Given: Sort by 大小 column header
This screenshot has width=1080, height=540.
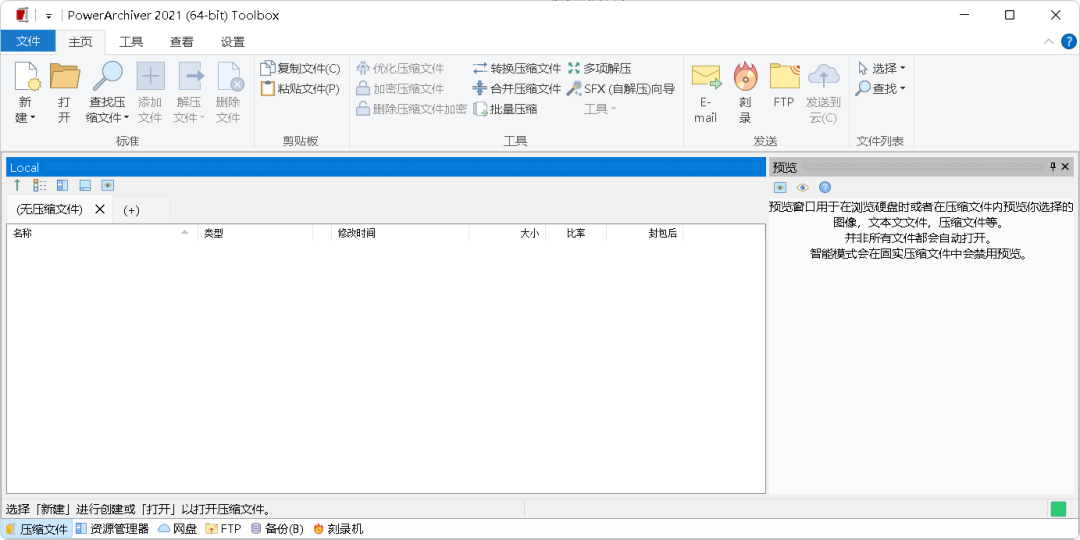Looking at the screenshot, I should (x=508, y=233).
